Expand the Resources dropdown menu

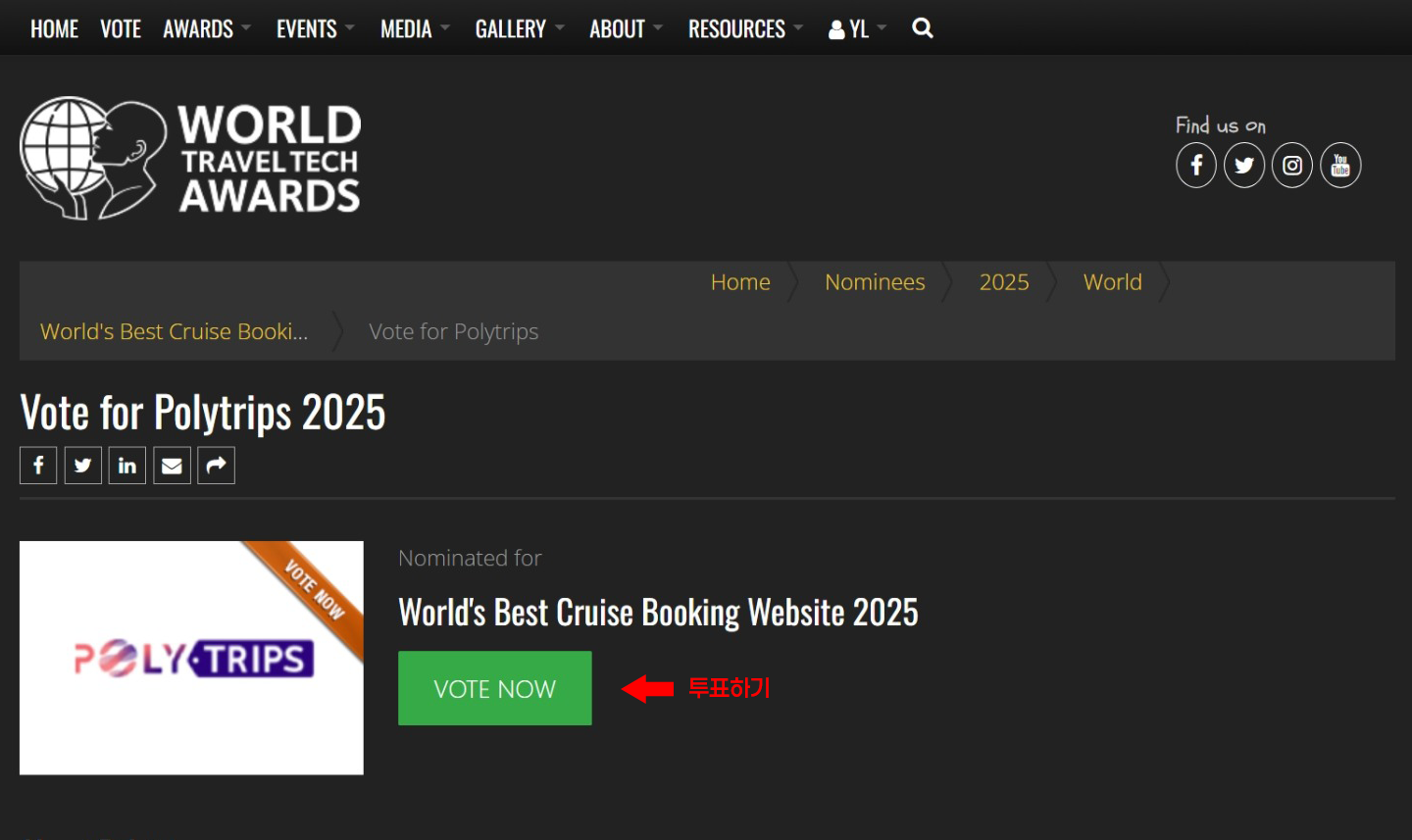coord(744,29)
